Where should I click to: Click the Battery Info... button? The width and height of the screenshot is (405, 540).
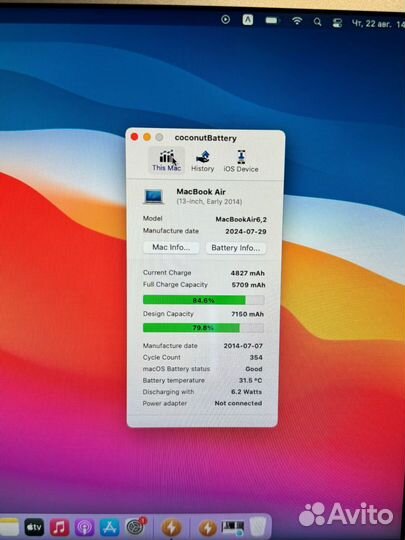pos(236,248)
